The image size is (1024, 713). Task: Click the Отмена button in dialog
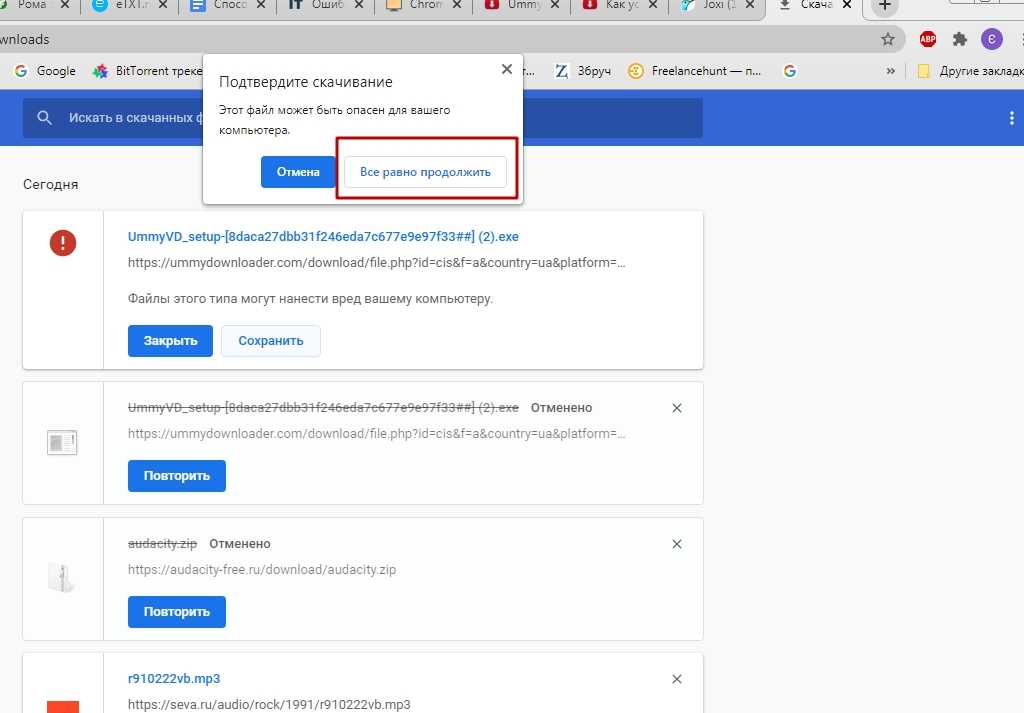[298, 172]
